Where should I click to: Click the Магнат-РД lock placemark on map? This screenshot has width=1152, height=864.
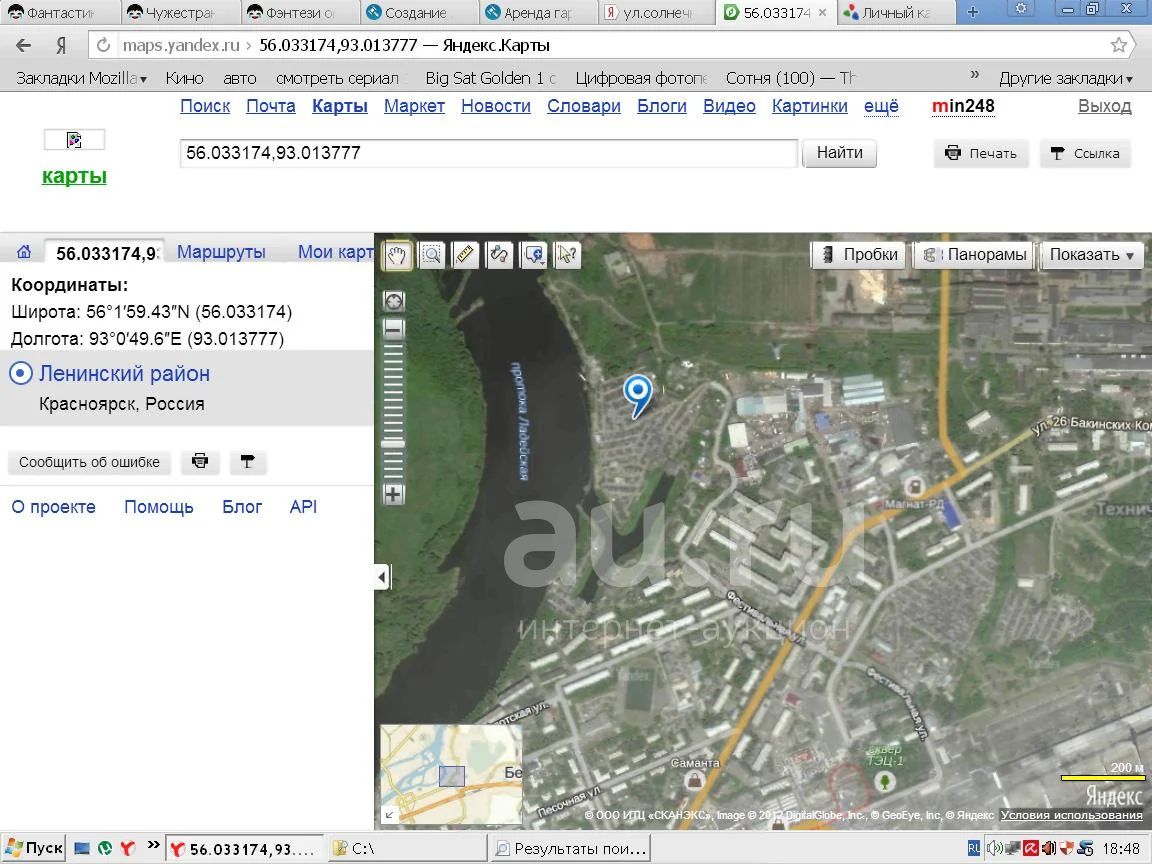click(915, 486)
